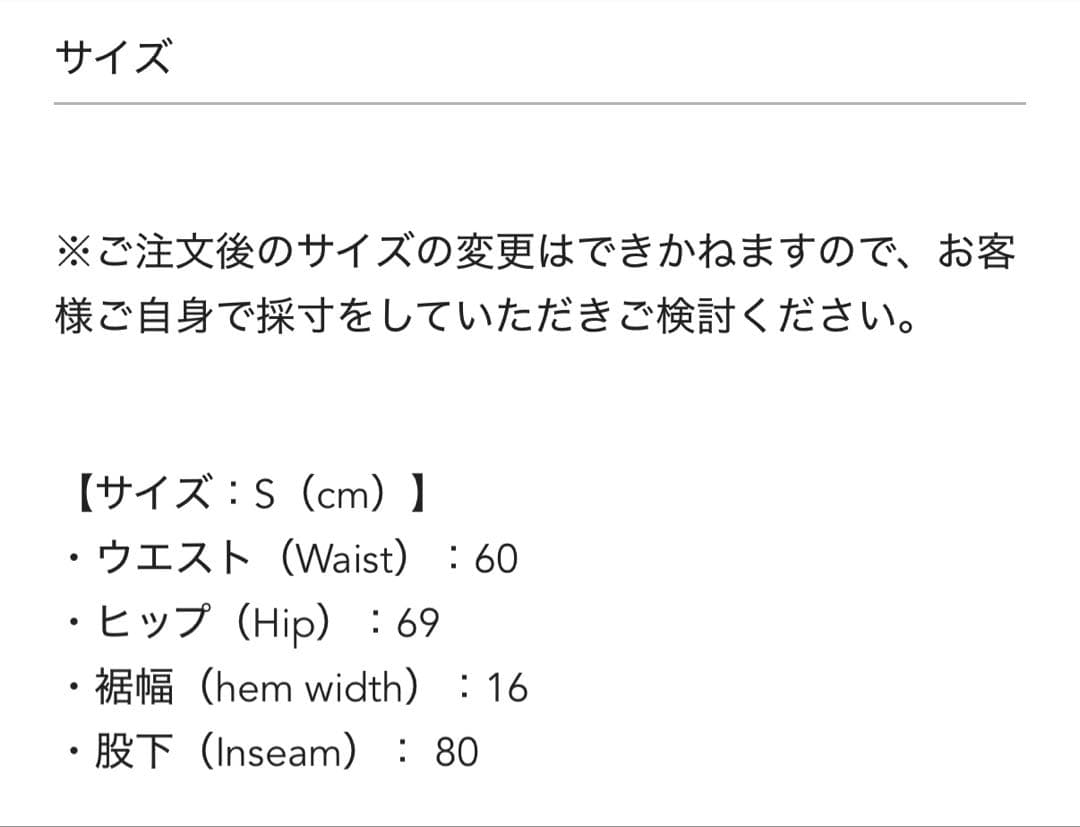Click the hem width English text
Viewport: 1080px width, 827px height.
pyautogui.click(x=309, y=688)
